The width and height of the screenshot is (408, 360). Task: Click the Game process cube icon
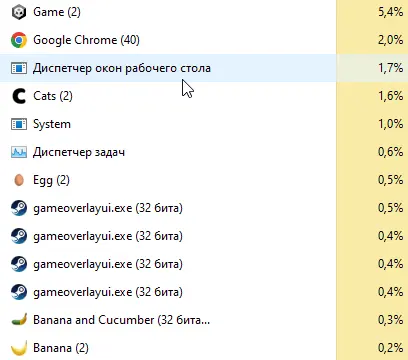coord(19,12)
